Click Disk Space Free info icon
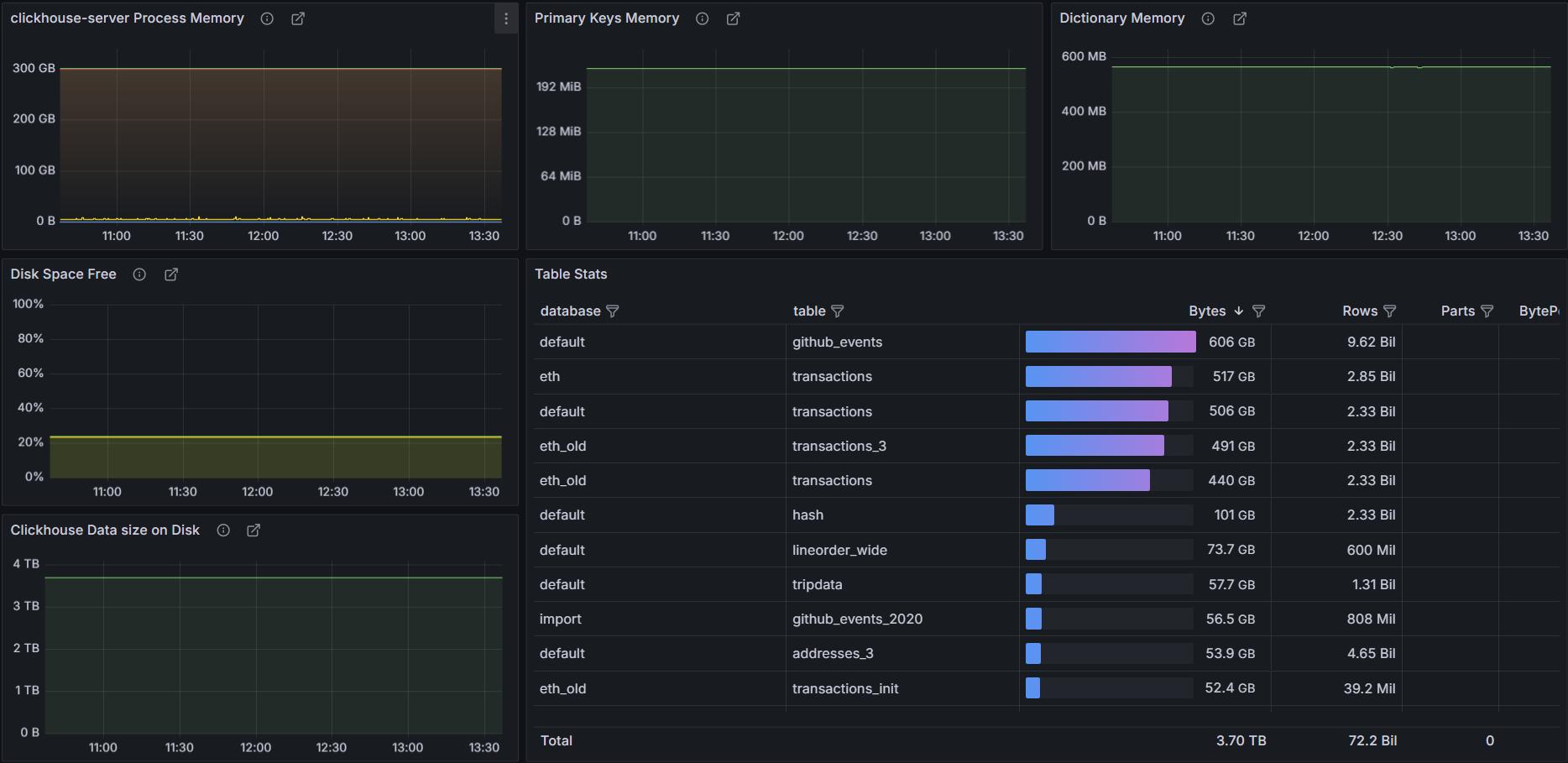Image resolution: width=1568 pixels, height=763 pixels. [x=139, y=274]
